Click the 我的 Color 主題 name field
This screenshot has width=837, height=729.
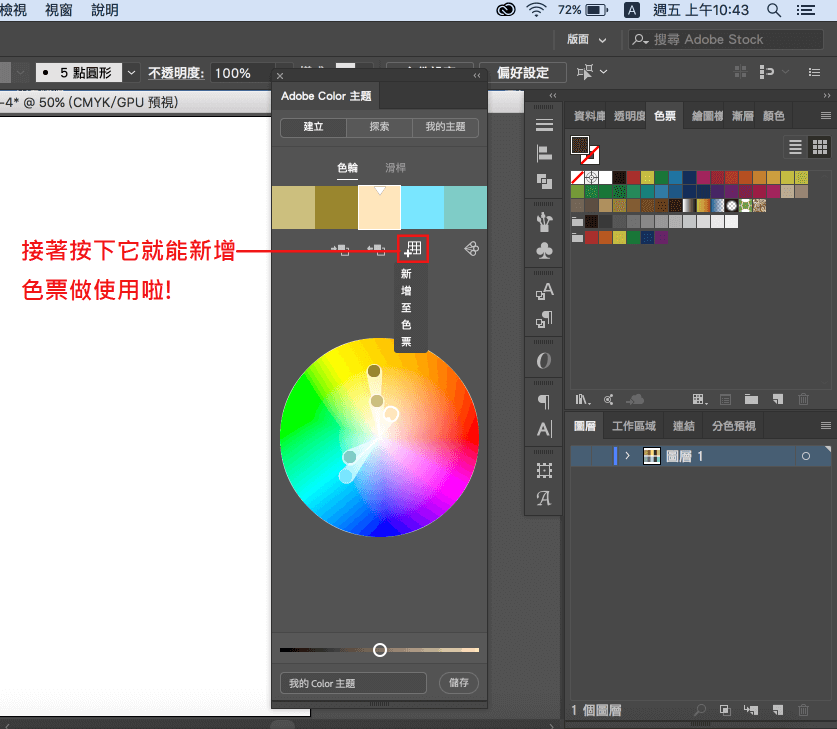(354, 683)
